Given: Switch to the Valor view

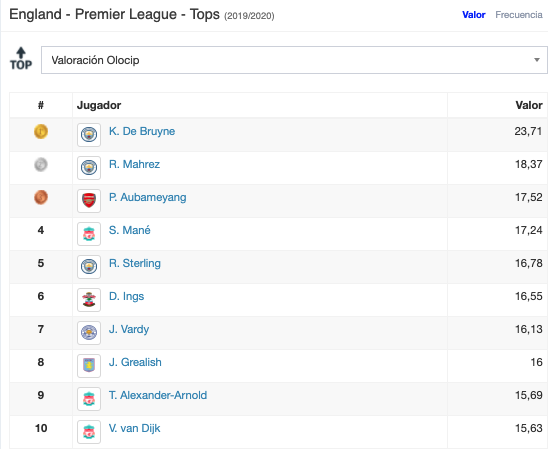Looking at the screenshot, I should [474, 15].
